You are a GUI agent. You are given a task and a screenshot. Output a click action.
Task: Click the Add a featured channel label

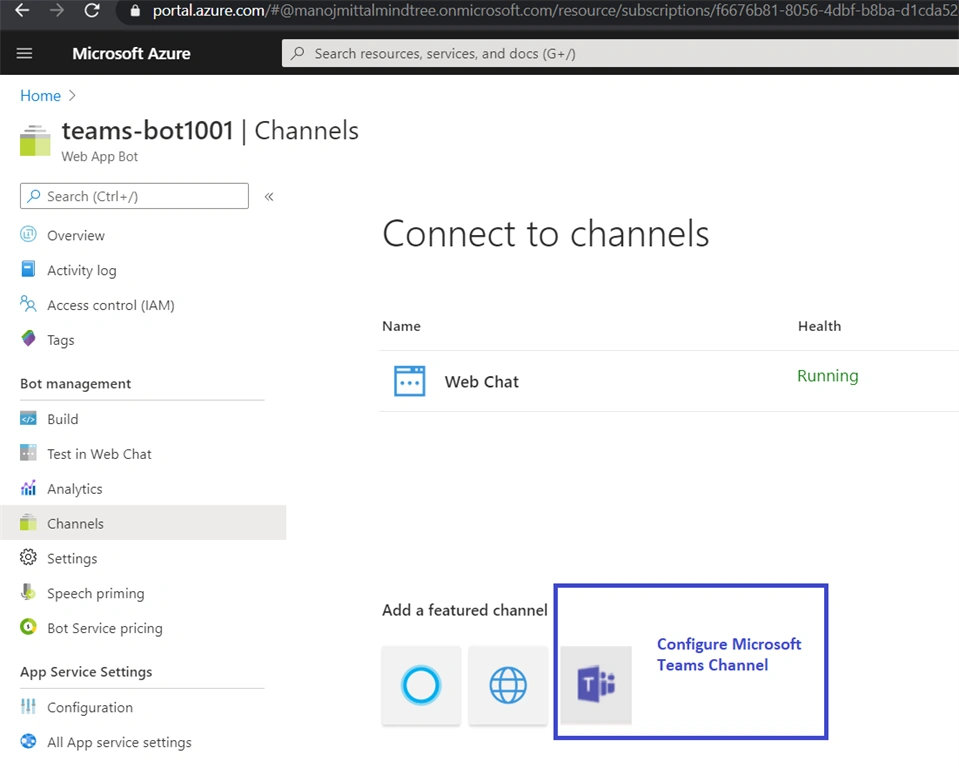(x=465, y=610)
